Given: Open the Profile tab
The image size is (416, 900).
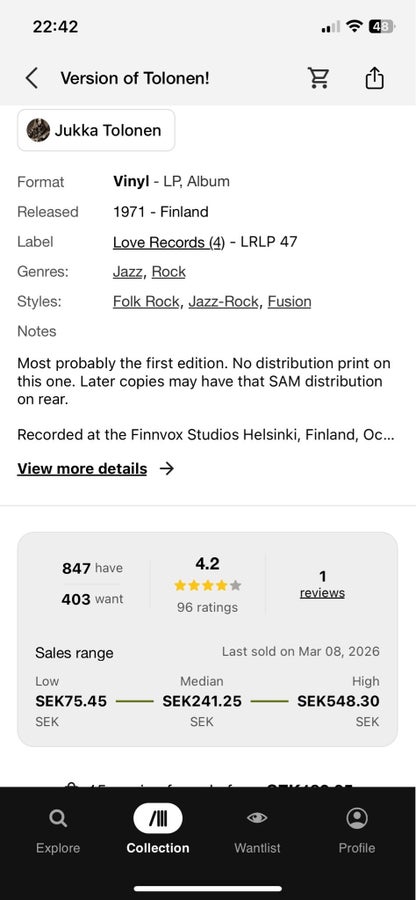Looking at the screenshot, I should pyautogui.click(x=357, y=829).
